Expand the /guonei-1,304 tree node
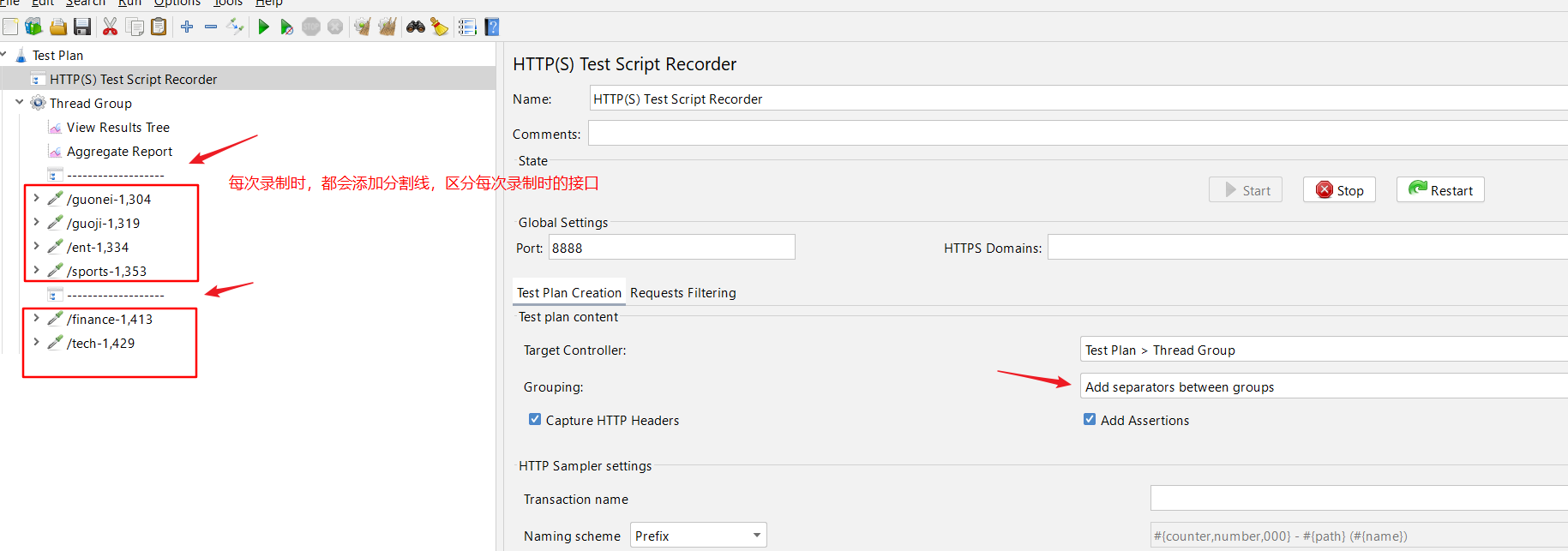The width and height of the screenshot is (1568, 551). pyautogui.click(x=36, y=198)
